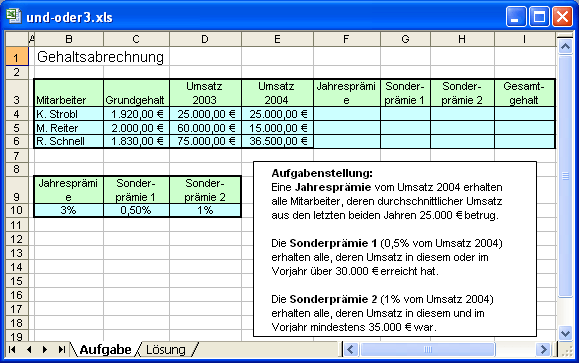Screen dimensions: 579x363
Task: Close the und-oder3.xls window
Action: pos(562,17)
